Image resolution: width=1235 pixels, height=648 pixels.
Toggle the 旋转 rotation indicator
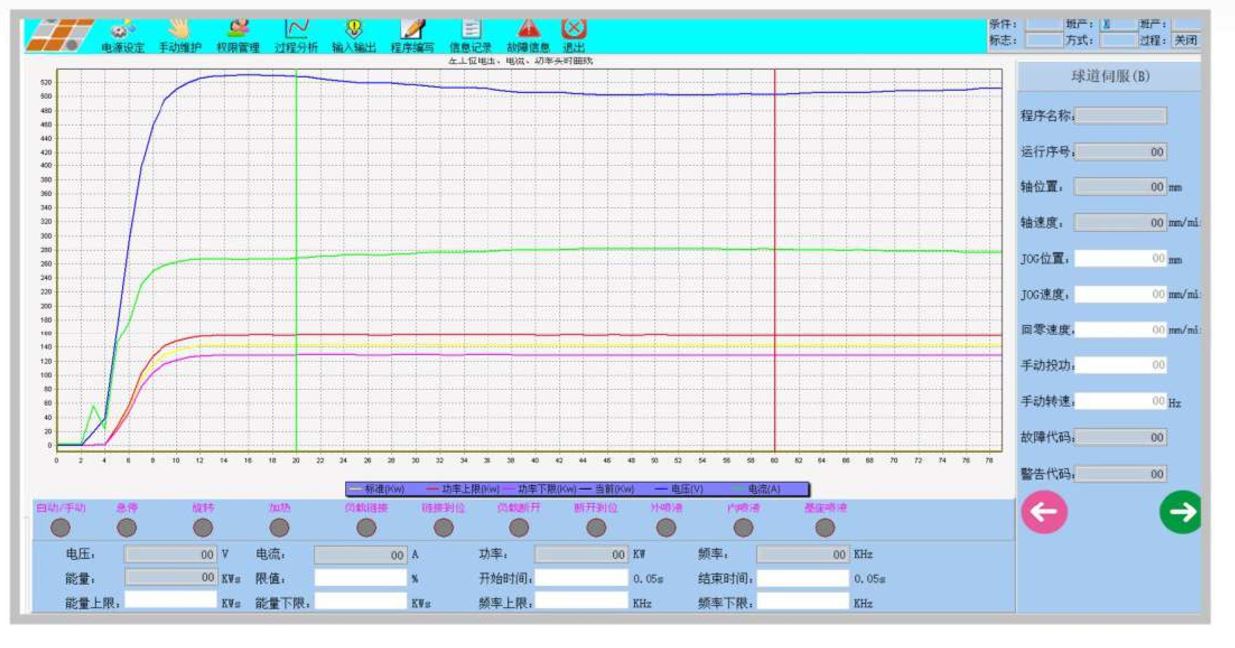point(203,527)
